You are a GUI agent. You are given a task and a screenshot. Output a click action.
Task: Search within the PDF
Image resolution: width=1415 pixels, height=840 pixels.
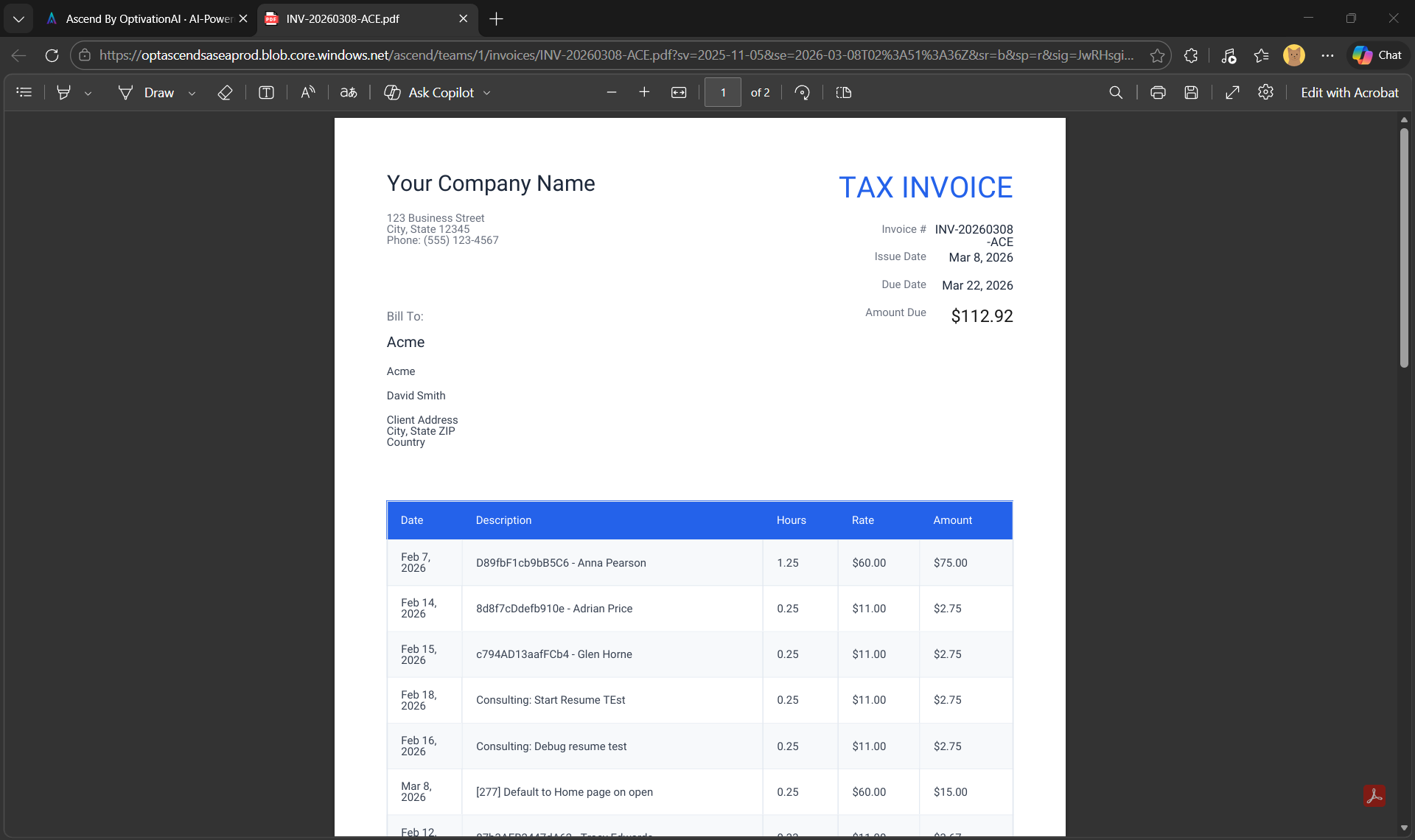coord(1117,92)
